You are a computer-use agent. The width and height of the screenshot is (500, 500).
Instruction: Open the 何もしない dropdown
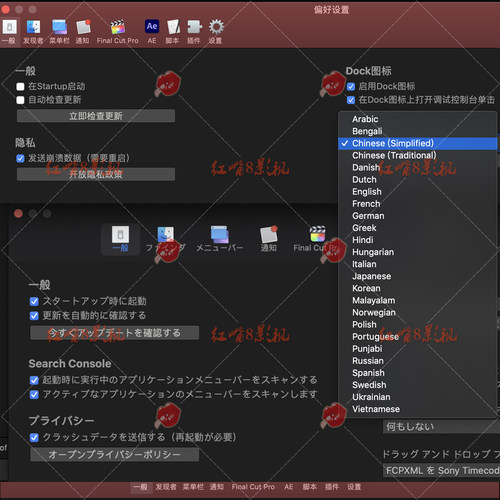click(x=441, y=427)
